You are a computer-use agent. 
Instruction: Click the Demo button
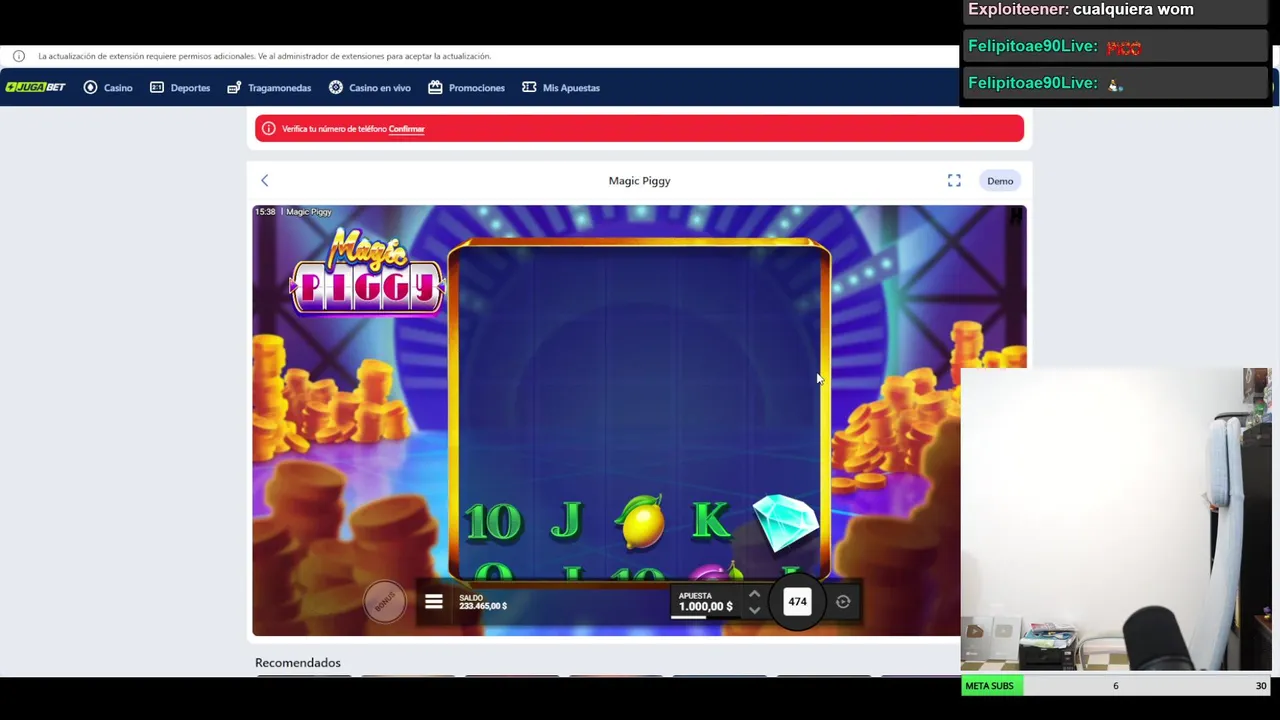tap(1000, 181)
